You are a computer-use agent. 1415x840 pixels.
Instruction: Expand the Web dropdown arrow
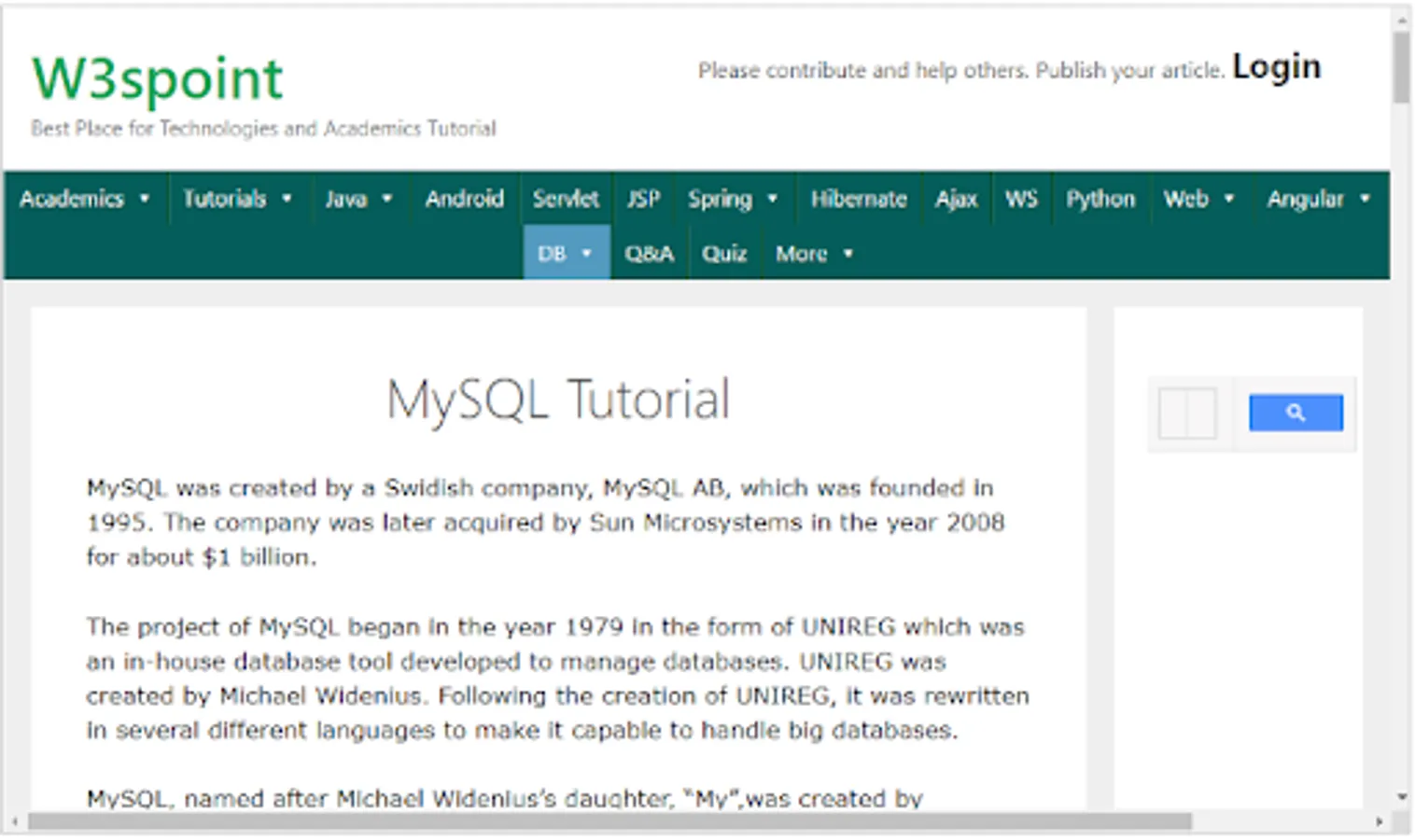pos(1228,199)
